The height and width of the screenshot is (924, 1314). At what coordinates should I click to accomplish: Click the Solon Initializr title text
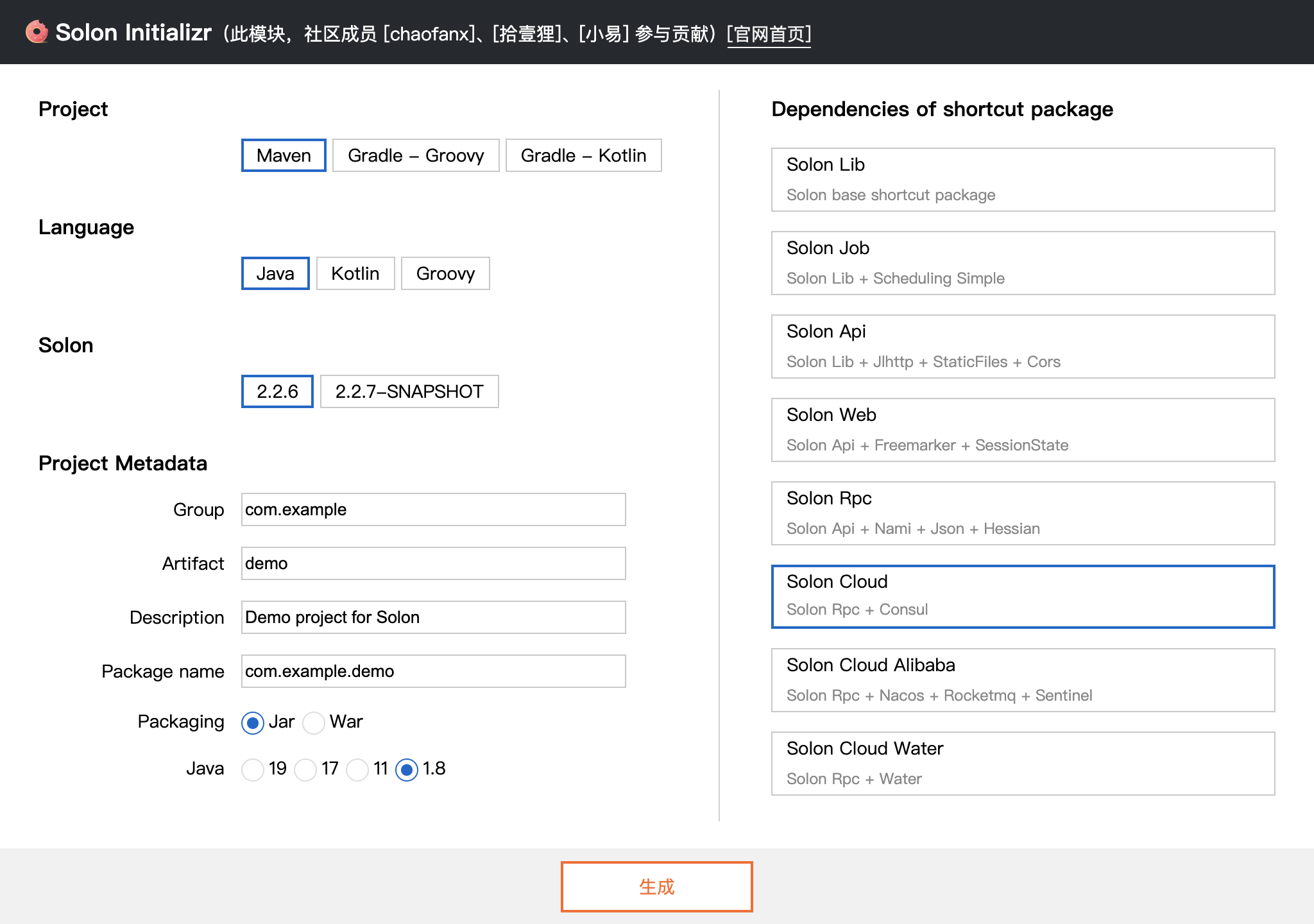coord(133,33)
